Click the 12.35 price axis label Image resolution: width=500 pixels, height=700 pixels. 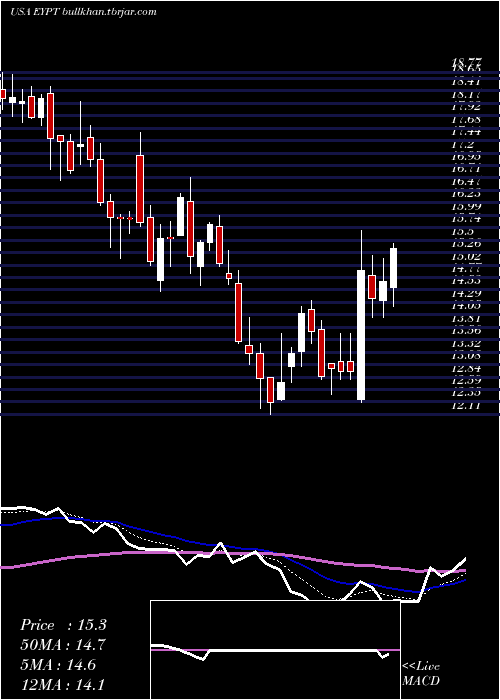coord(466,393)
